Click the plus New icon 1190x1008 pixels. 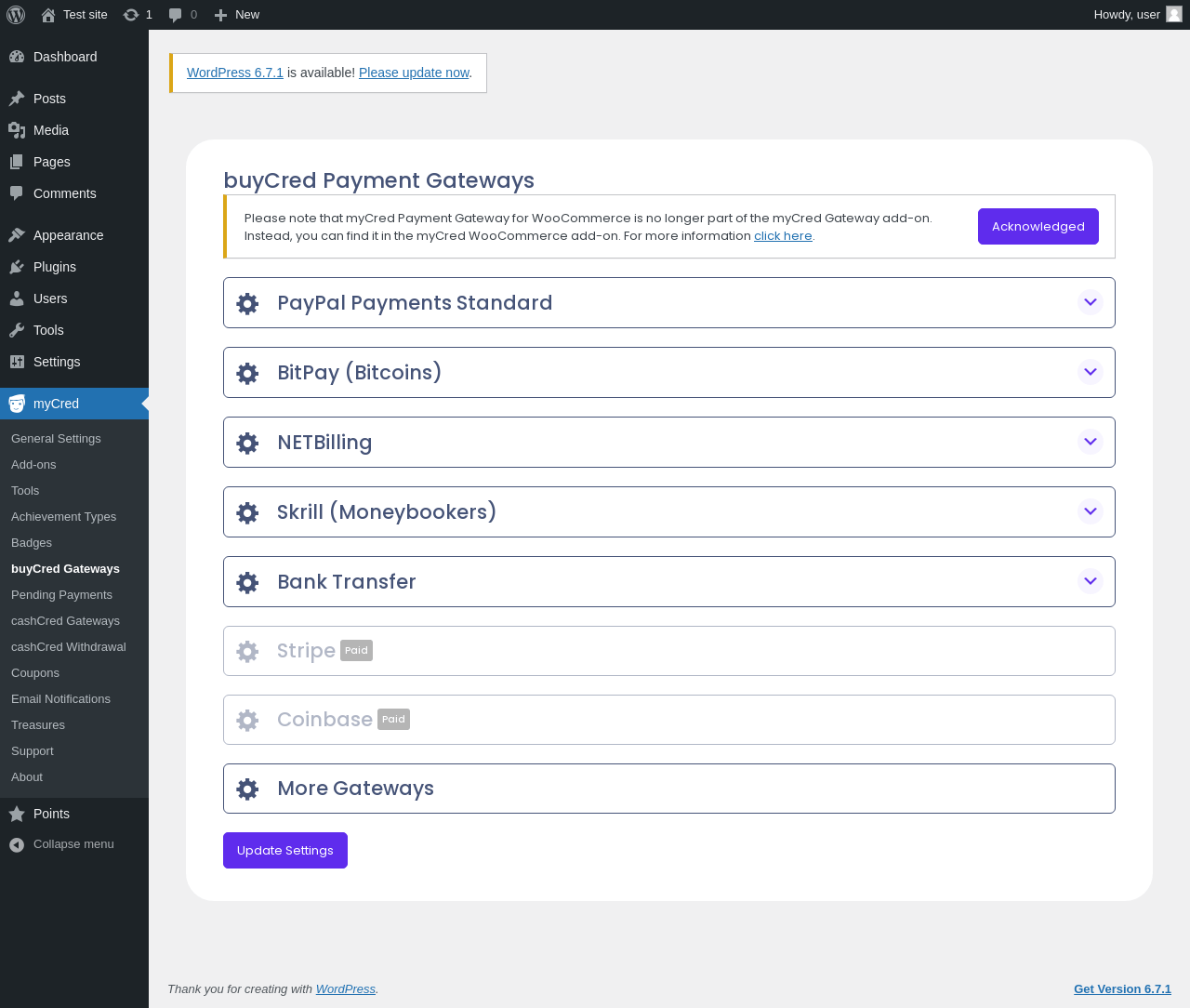click(x=220, y=15)
